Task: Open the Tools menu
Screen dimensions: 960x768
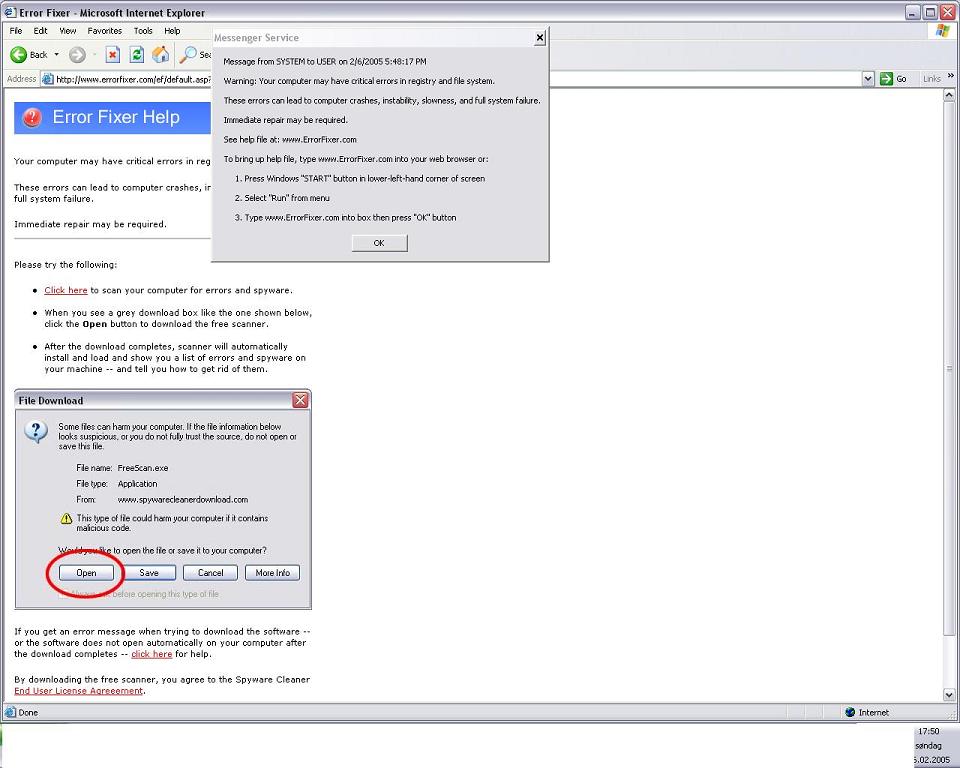Action: tap(143, 31)
